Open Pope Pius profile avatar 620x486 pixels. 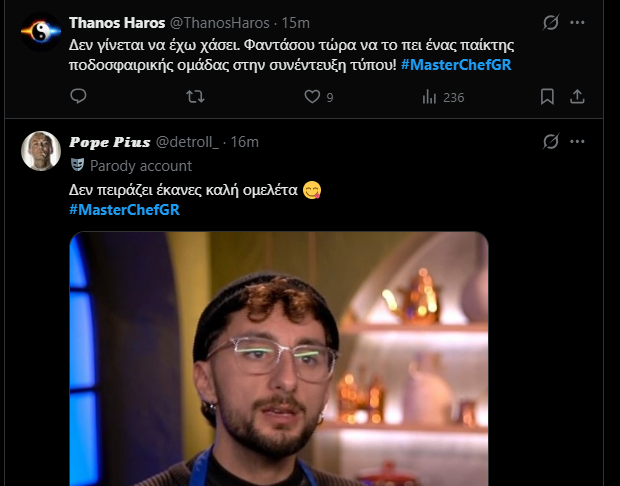pyautogui.click(x=40, y=150)
